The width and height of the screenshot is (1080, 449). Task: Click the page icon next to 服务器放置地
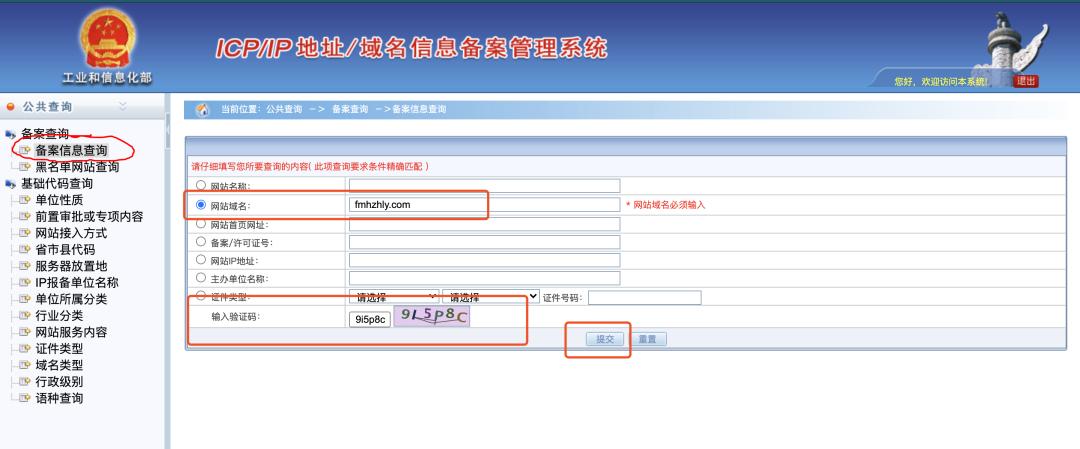25,266
